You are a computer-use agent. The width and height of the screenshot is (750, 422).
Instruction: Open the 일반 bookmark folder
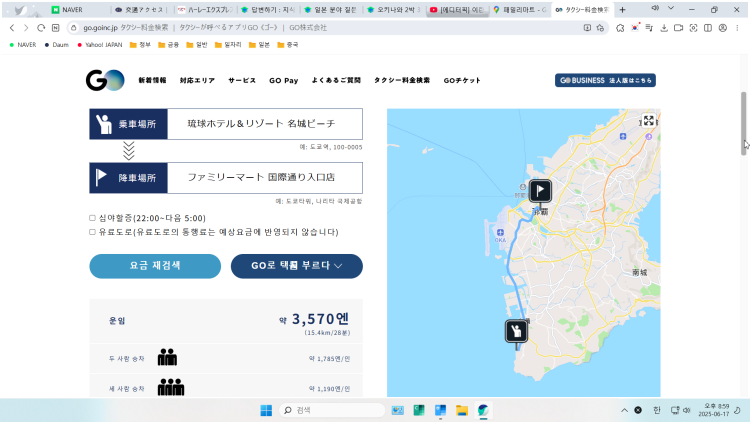tap(197, 45)
